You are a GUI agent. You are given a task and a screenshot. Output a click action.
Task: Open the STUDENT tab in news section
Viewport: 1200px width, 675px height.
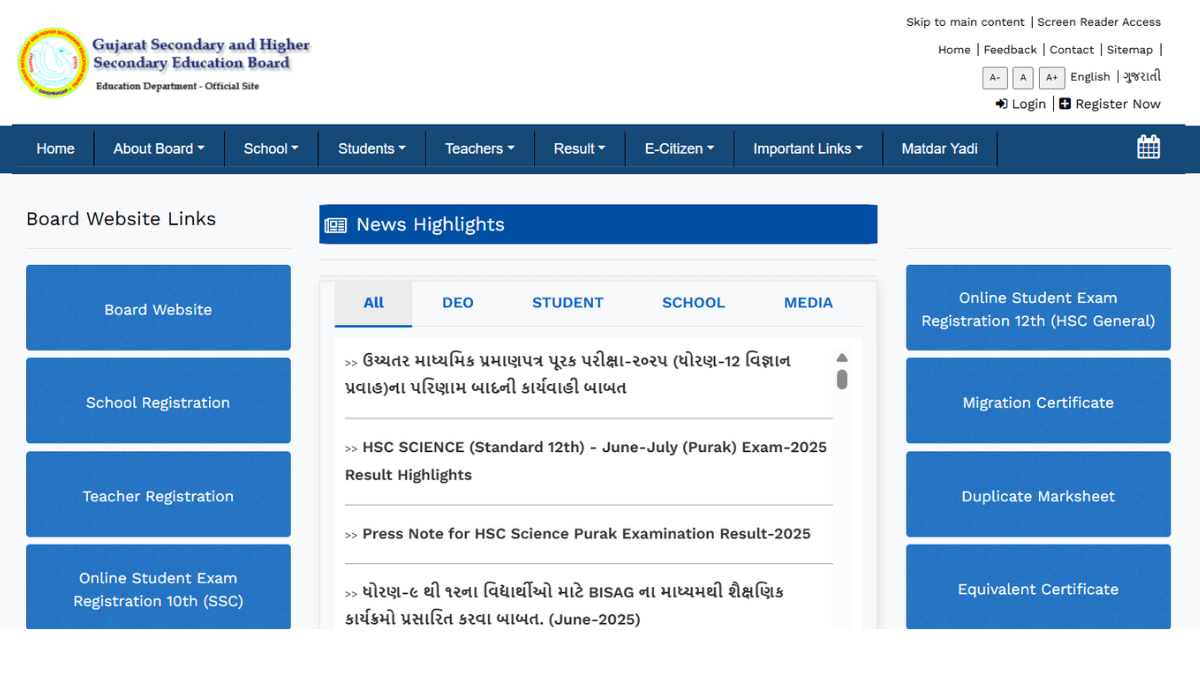(567, 302)
